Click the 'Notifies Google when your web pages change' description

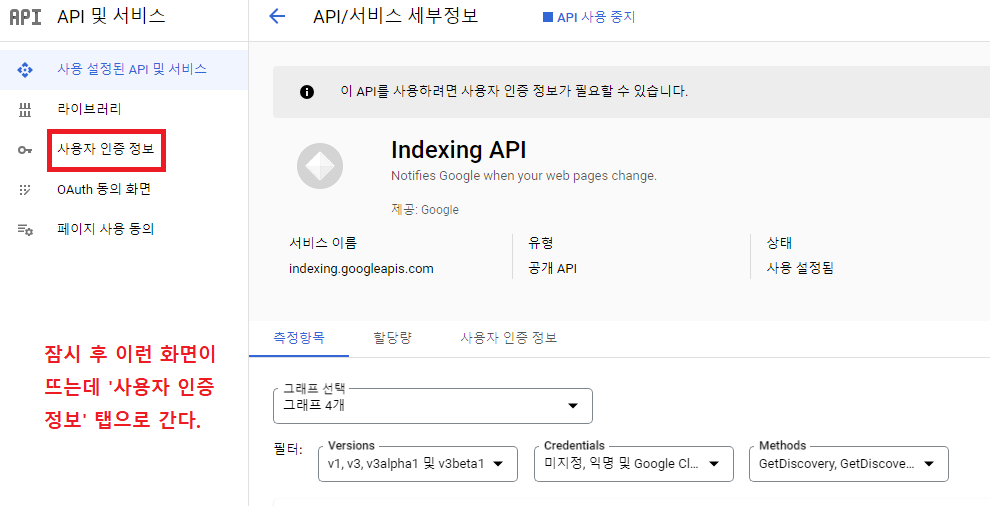pyautogui.click(x=523, y=176)
